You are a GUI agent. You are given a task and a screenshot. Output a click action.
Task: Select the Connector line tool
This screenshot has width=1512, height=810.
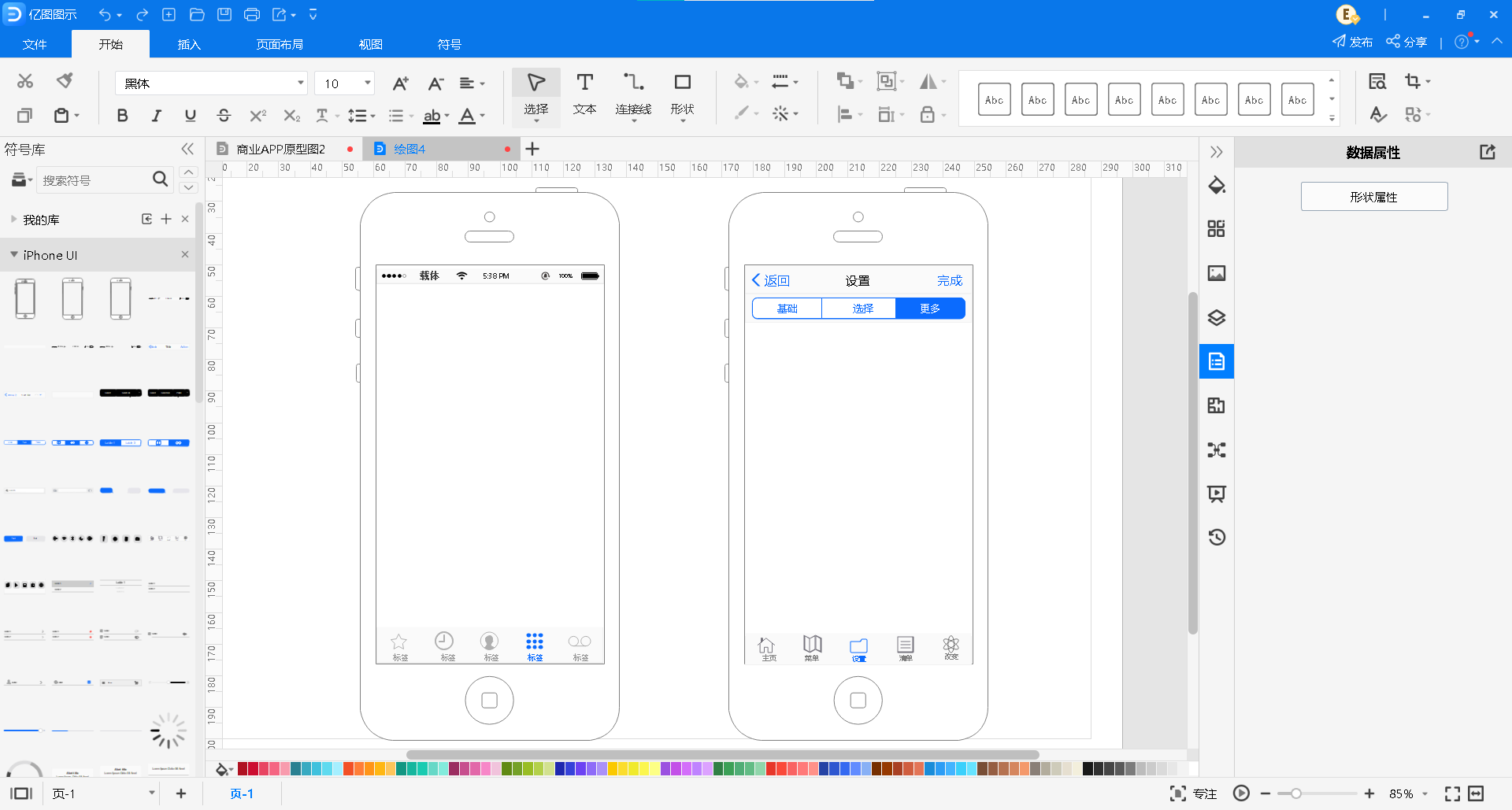(x=633, y=94)
